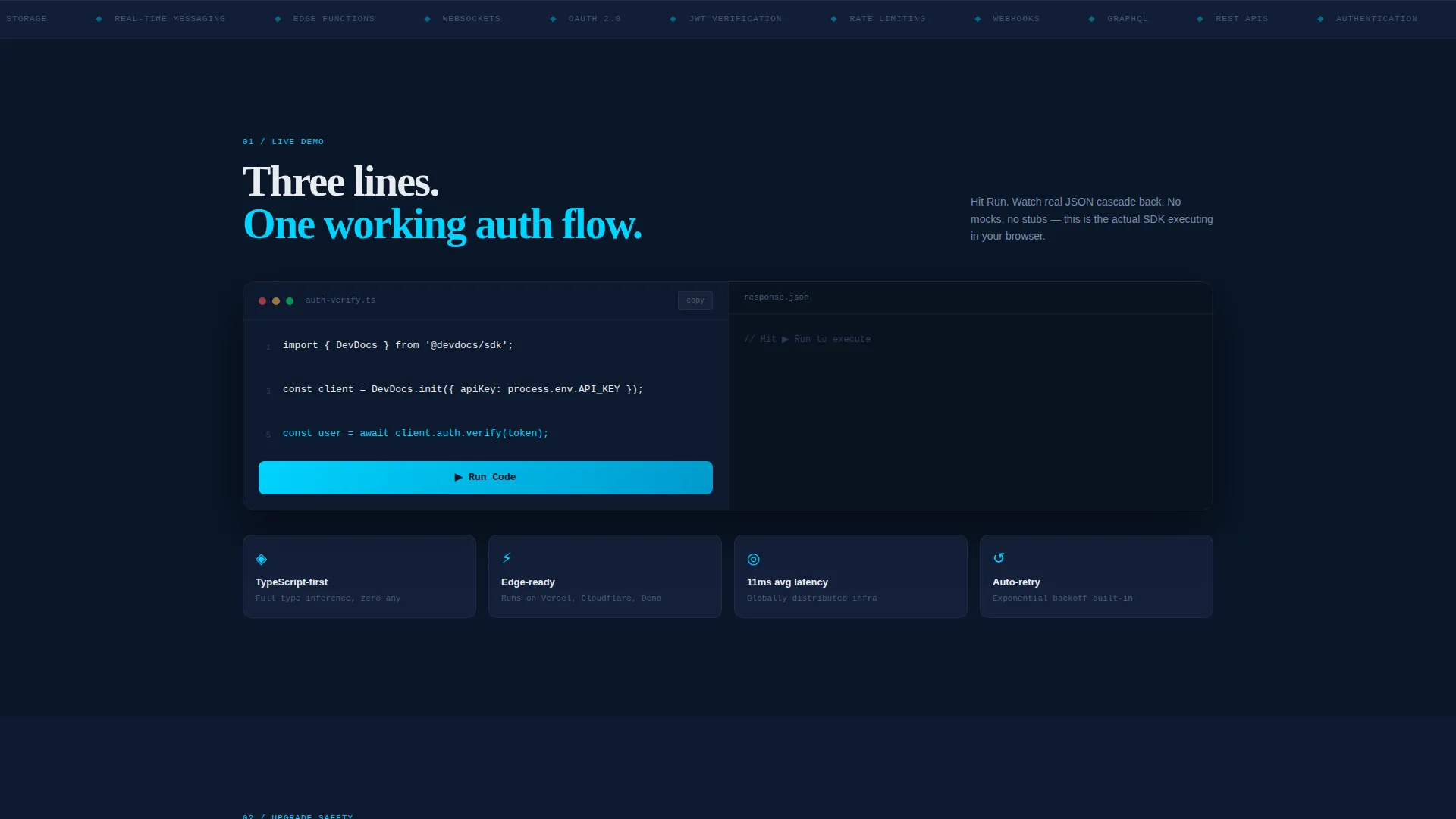Image resolution: width=1456 pixels, height=819 pixels.
Task: Open the 11ms avg latency card title
Action: click(787, 582)
